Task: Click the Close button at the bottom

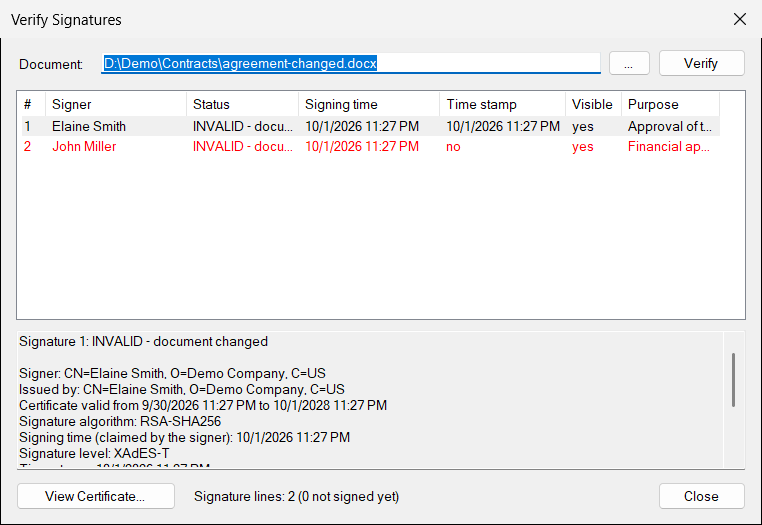Action: (701, 496)
